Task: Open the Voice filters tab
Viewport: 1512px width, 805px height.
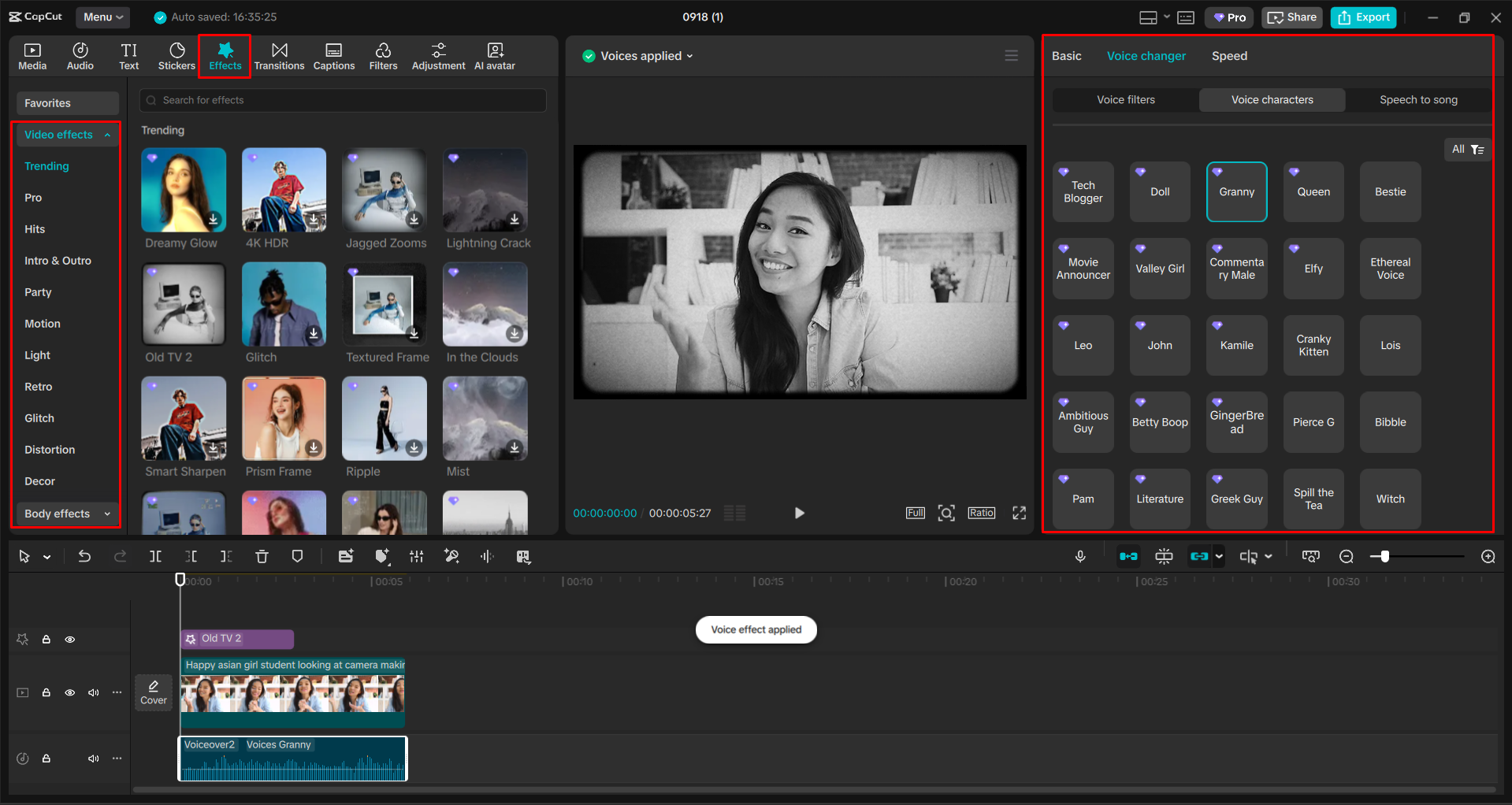Action: 1125,99
